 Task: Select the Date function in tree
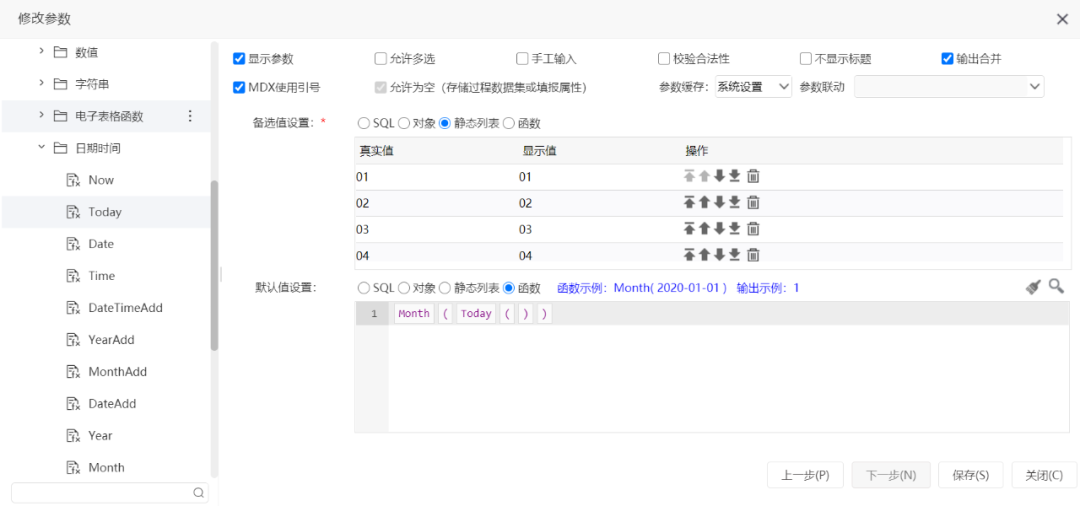[101, 244]
